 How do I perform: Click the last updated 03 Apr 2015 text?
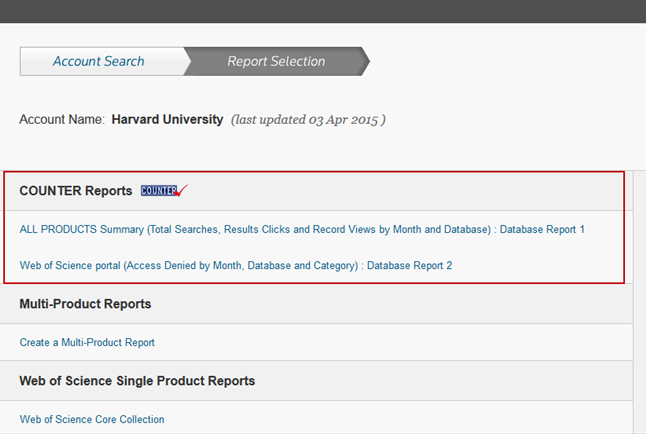(x=308, y=120)
